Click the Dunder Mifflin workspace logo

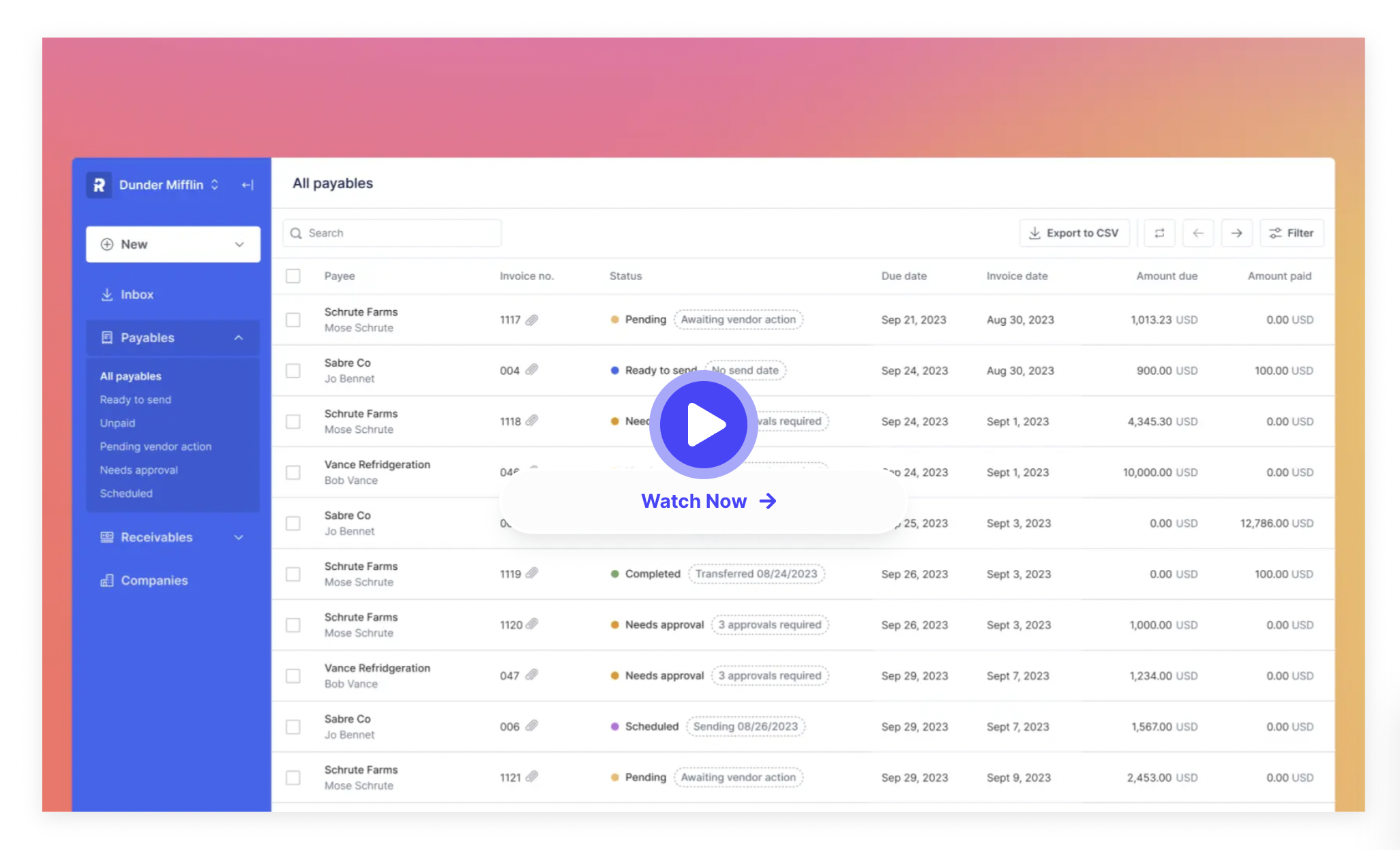(99, 184)
